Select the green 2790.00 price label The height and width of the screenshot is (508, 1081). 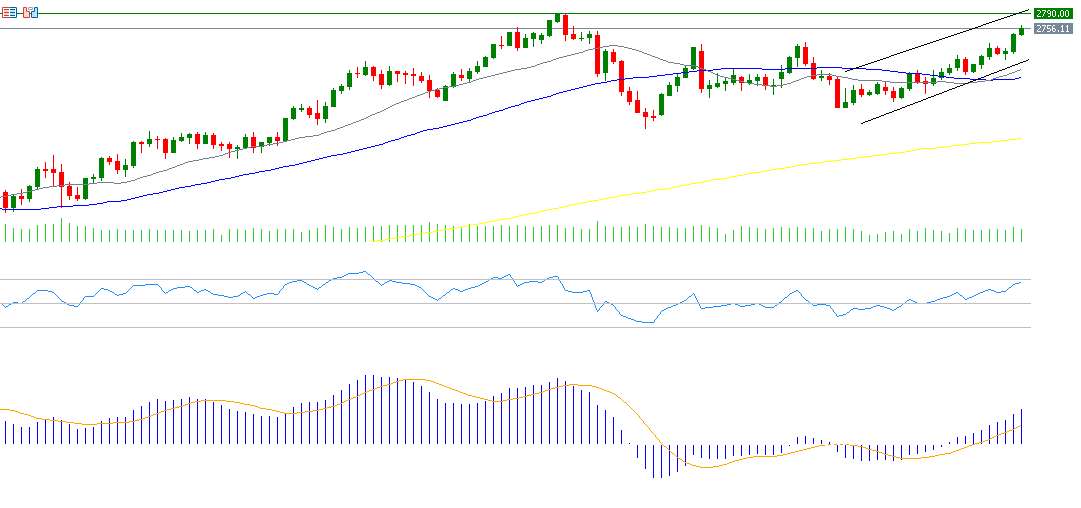tap(1053, 13)
